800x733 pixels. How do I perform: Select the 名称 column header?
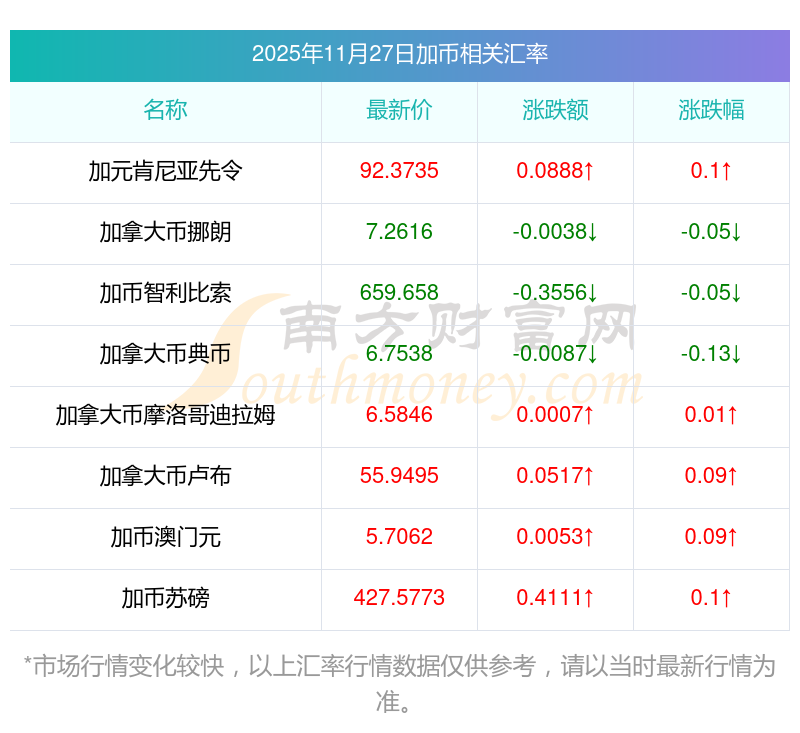[x=165, y=110]
